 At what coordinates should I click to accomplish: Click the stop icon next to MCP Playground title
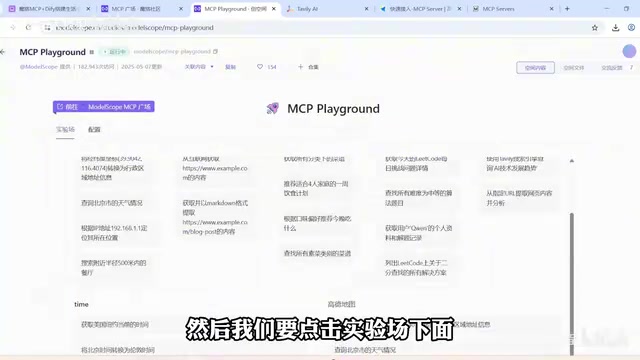tap(92, 52)
